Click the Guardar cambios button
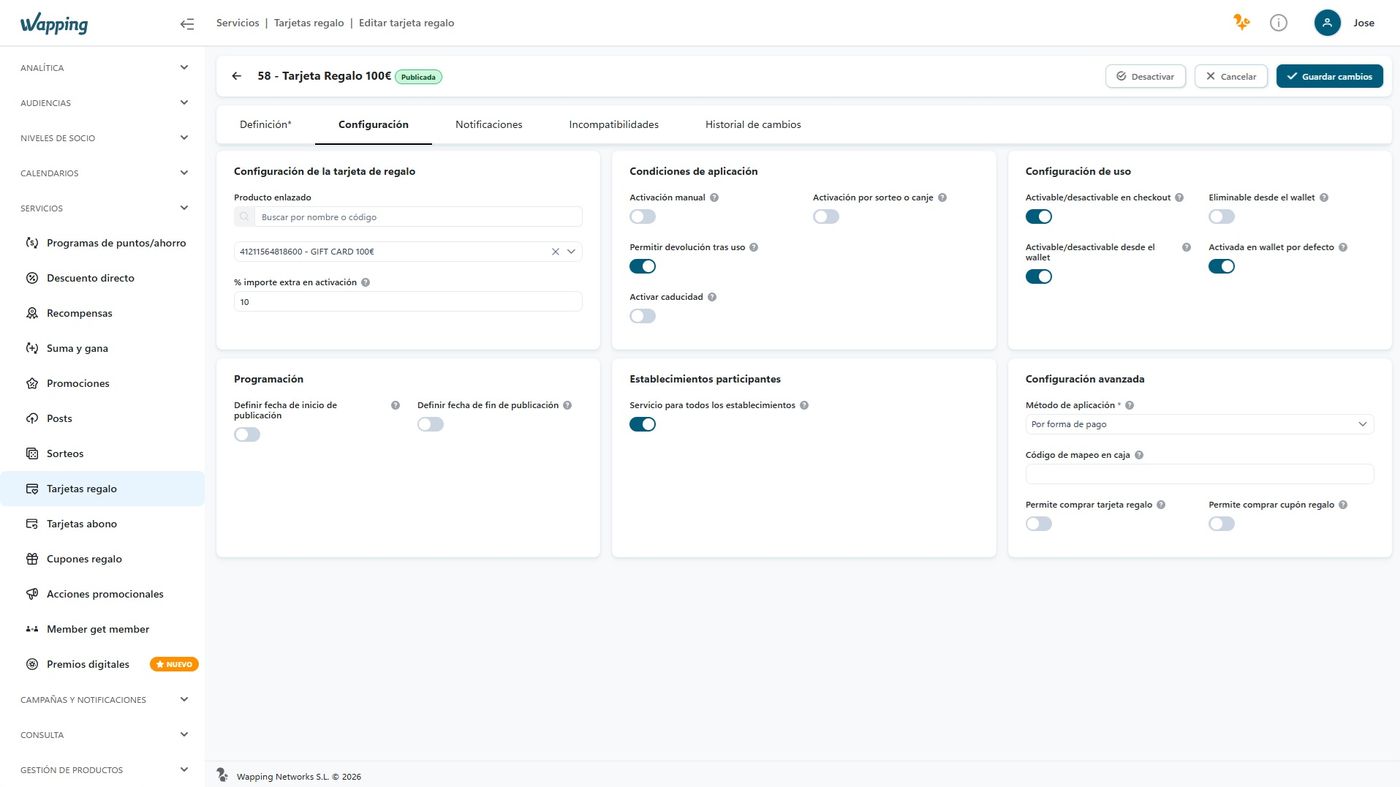Viewport: 1400px width, 787px height. [x=1330, y=76]
